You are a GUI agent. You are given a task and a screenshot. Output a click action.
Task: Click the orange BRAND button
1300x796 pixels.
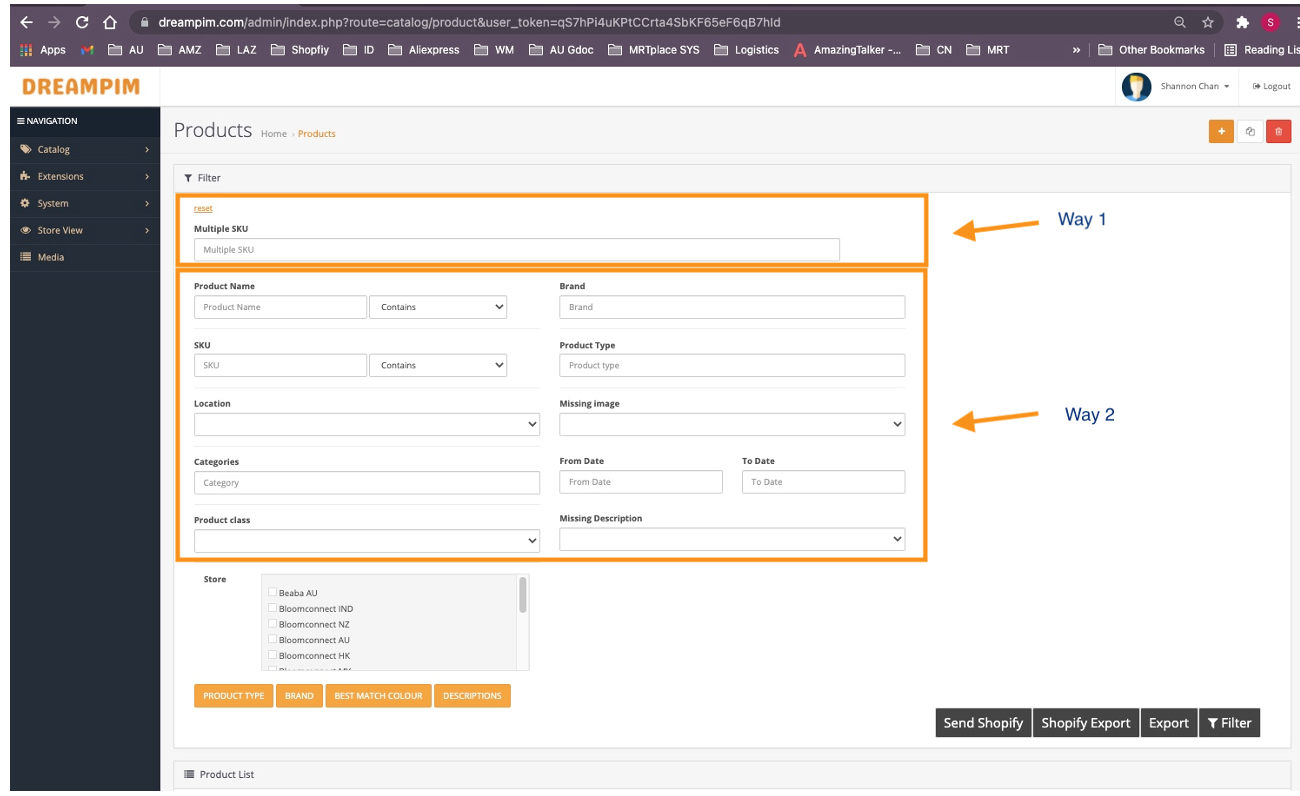tap(299, 696)
